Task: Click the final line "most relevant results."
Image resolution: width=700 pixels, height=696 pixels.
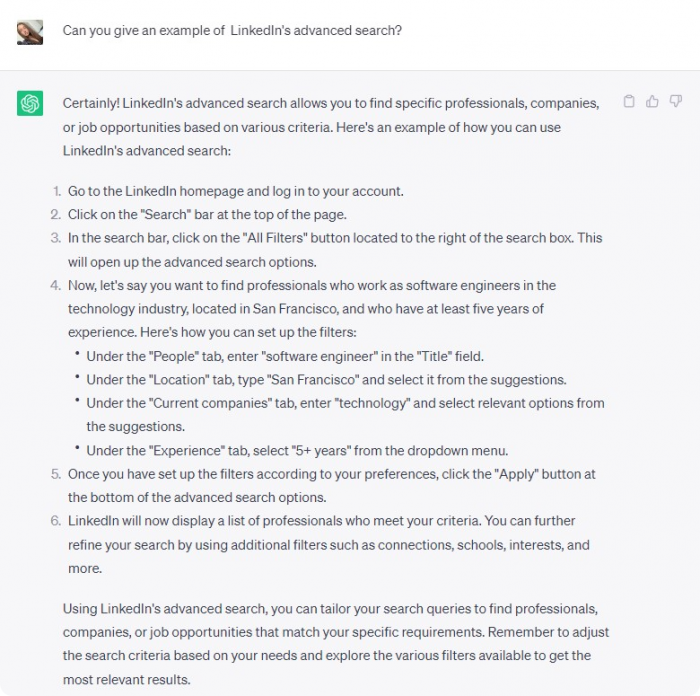Action: (x=126, y=679)
